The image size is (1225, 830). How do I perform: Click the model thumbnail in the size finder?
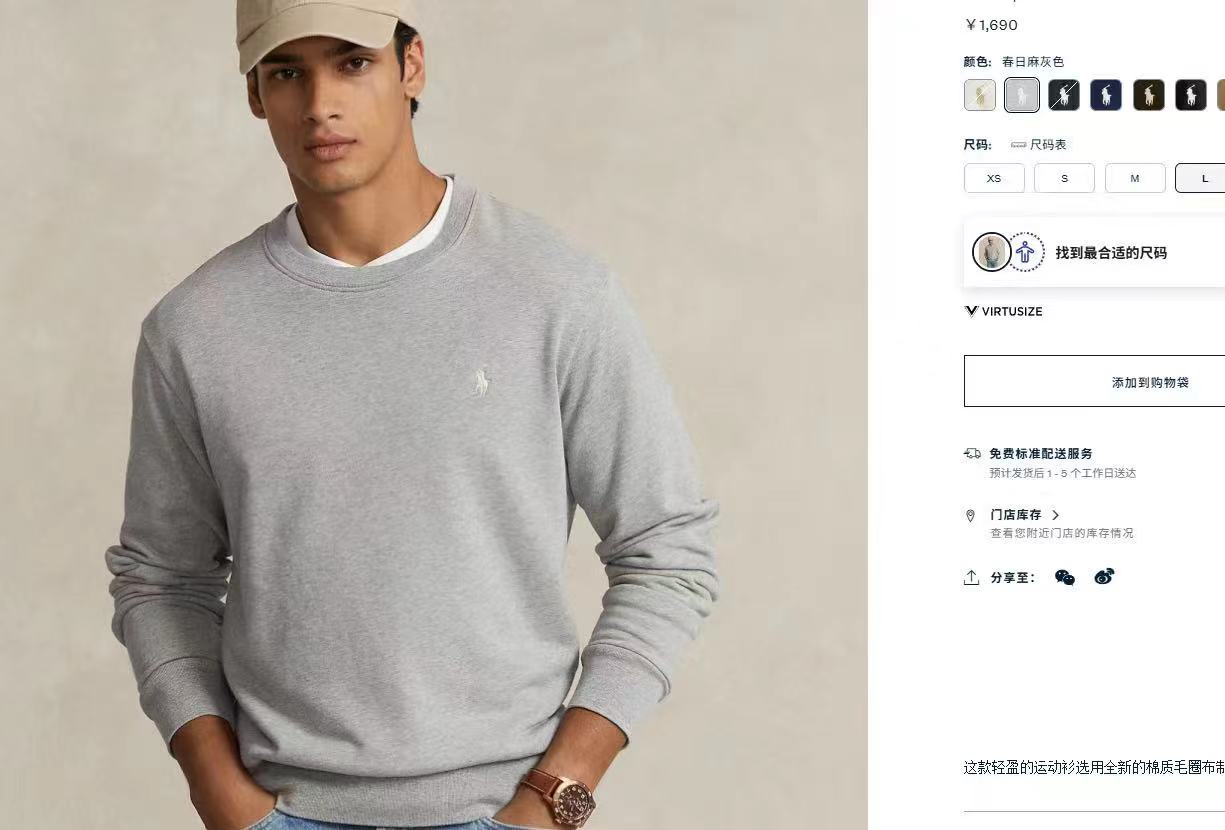[992, 252]
